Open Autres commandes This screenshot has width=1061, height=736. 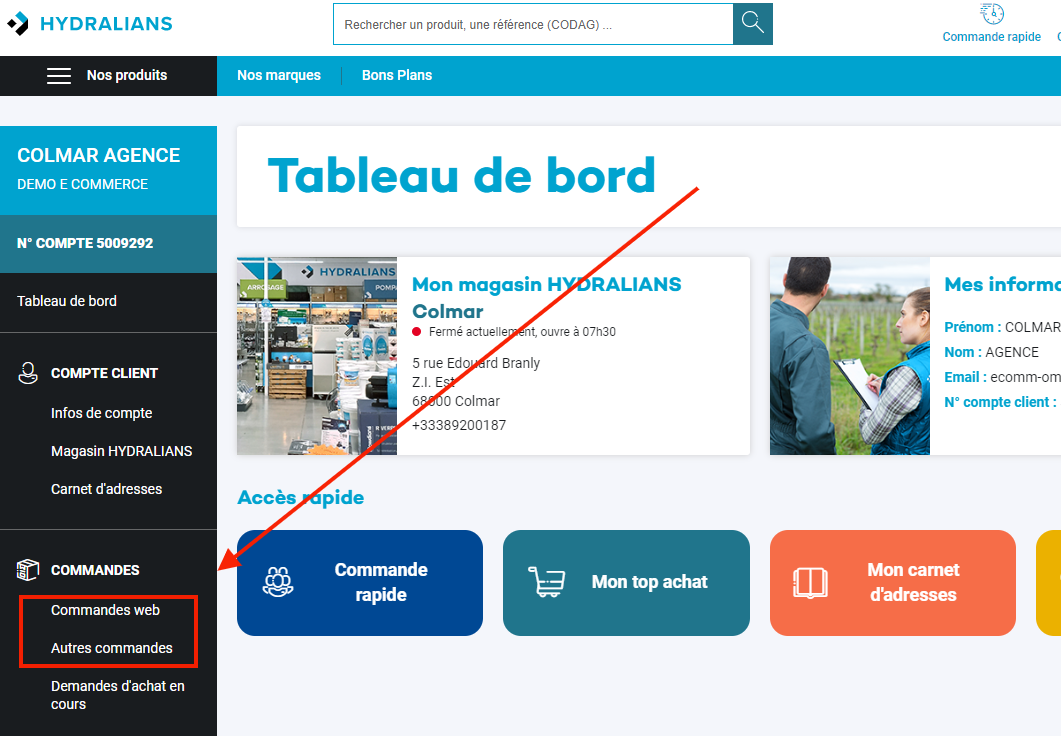pyautogui.click(x=112, y=648)
